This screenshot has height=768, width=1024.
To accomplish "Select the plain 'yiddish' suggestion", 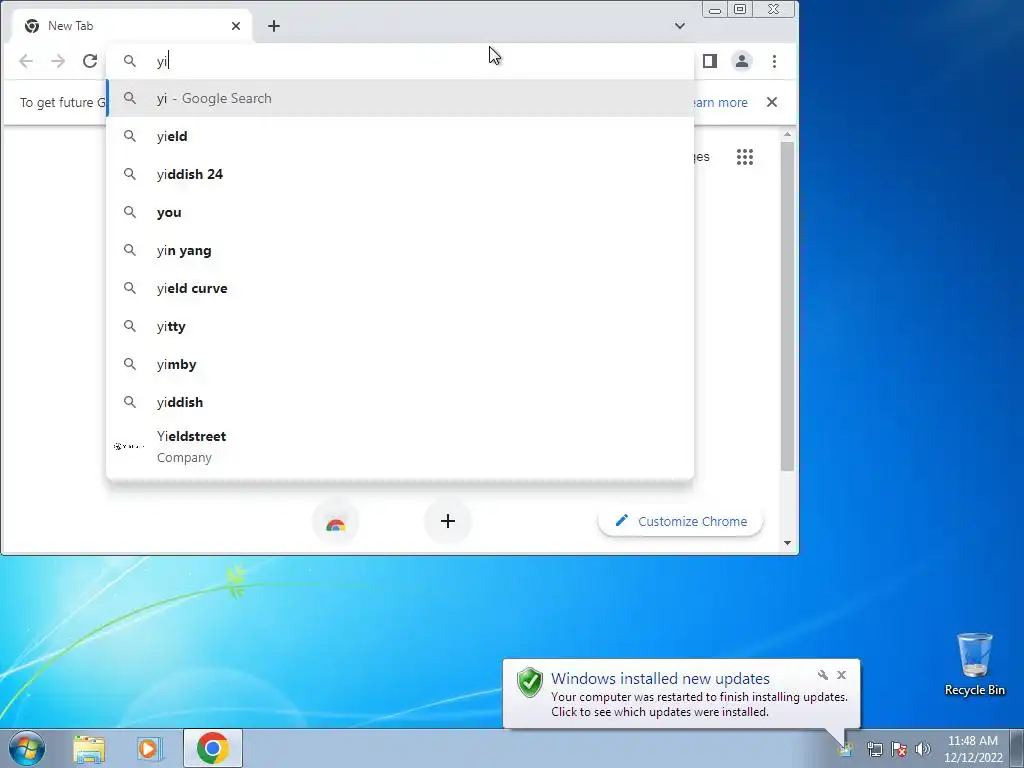I will [x=400, y=402].
